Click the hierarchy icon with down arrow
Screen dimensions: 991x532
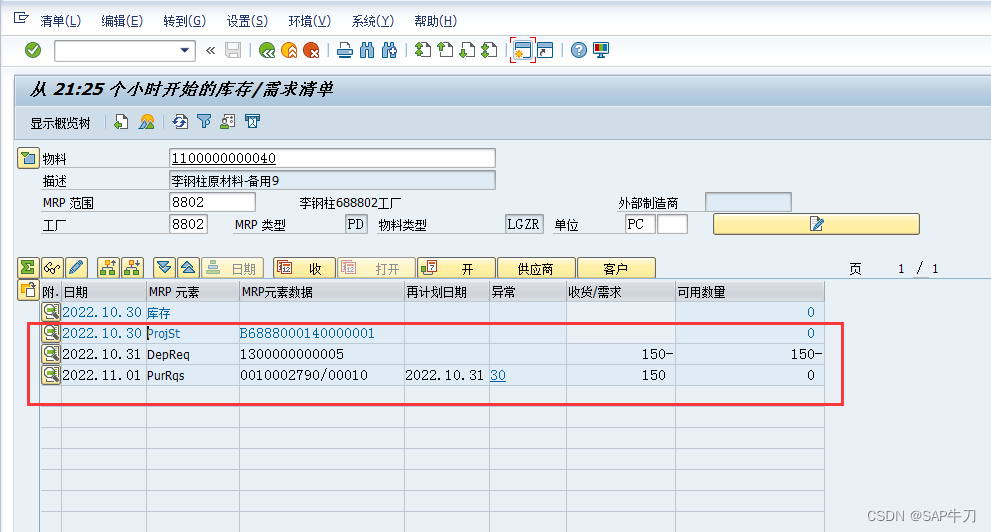click(x=133, y=268)
